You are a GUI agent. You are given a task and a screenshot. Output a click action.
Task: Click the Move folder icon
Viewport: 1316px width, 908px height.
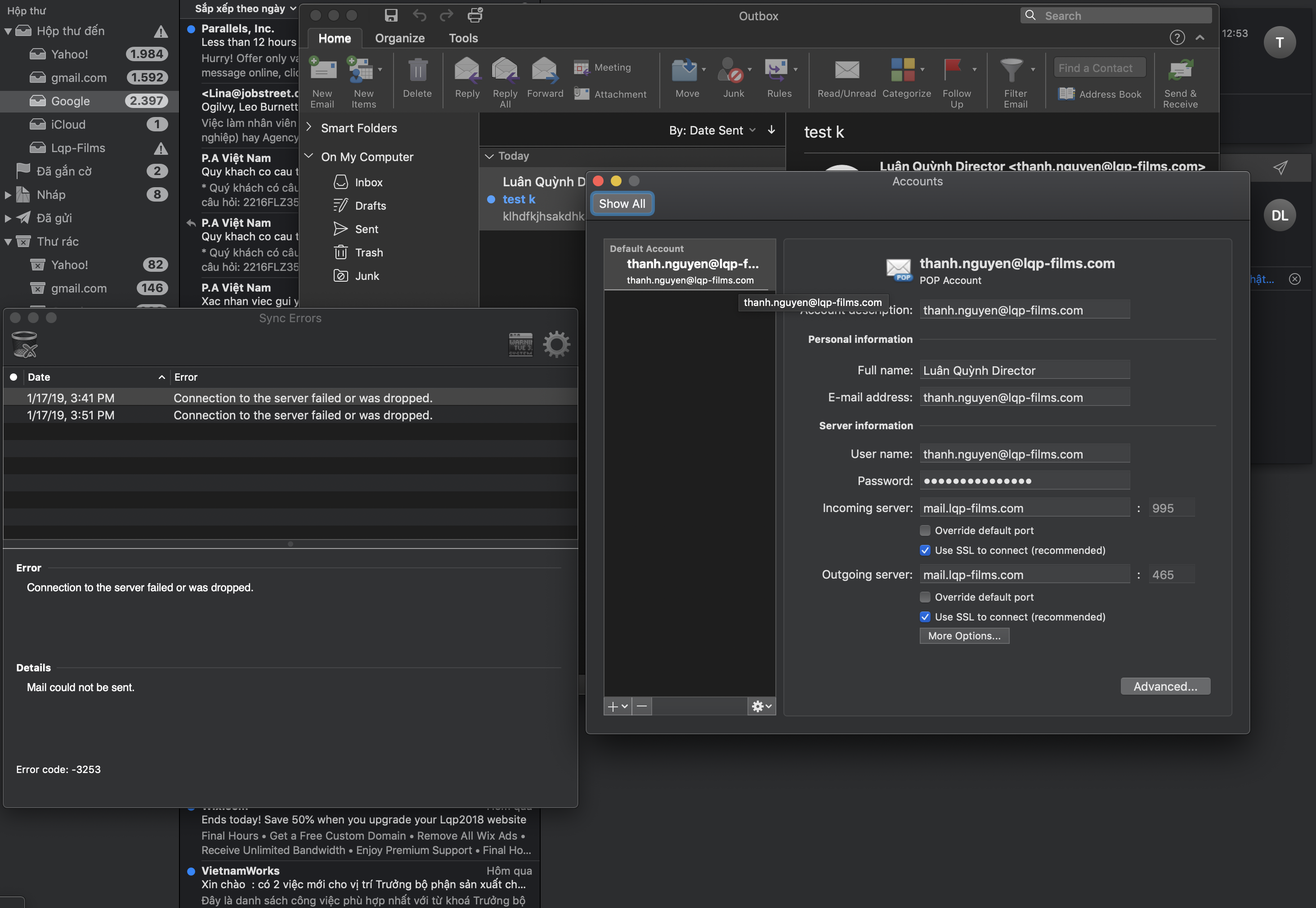(684, 71)
